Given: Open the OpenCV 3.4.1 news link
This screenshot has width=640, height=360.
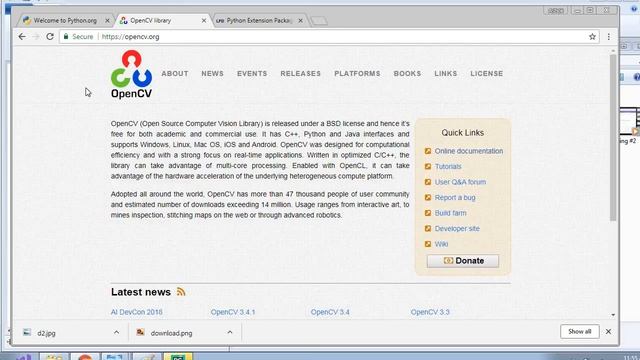Looking at the screenshot, I should [233, 312].
